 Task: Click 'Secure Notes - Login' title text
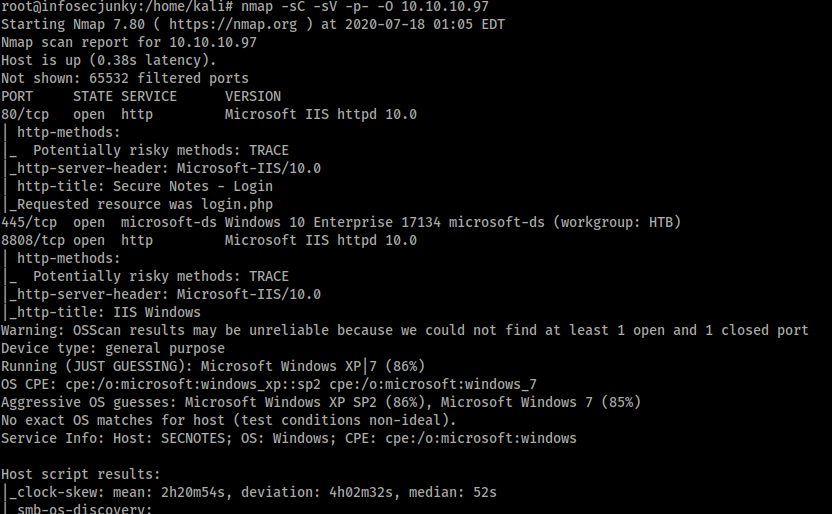pos(193,187)
